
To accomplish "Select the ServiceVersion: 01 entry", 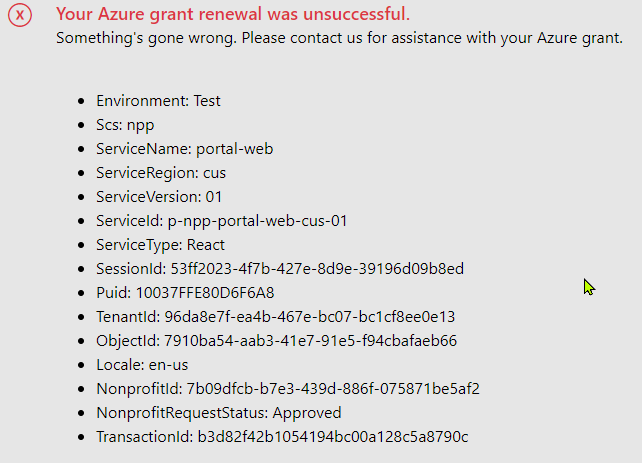I will pyautogui.click(x=159, y=197).
